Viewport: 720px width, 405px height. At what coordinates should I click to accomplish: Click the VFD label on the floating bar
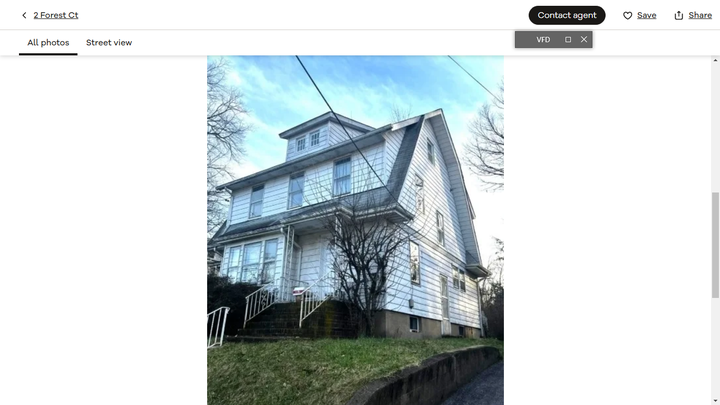543,39
